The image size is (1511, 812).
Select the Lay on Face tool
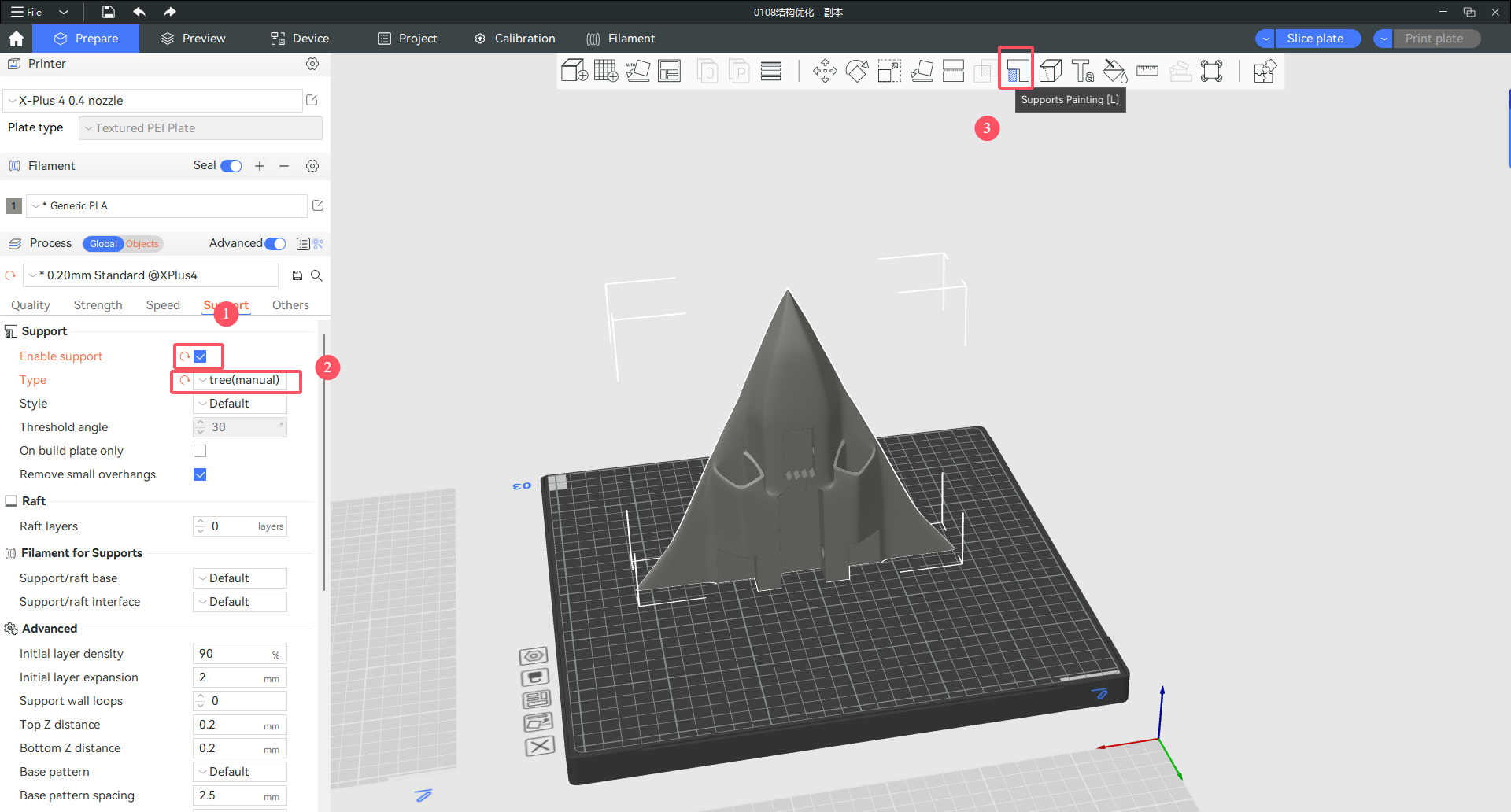(x=922, y=71)
